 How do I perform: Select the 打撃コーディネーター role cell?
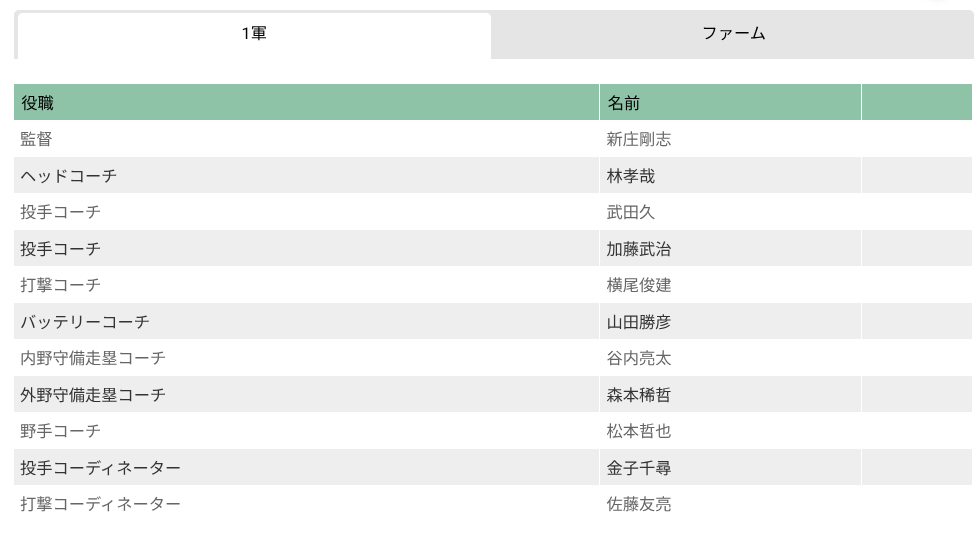[x=101, y=504]
